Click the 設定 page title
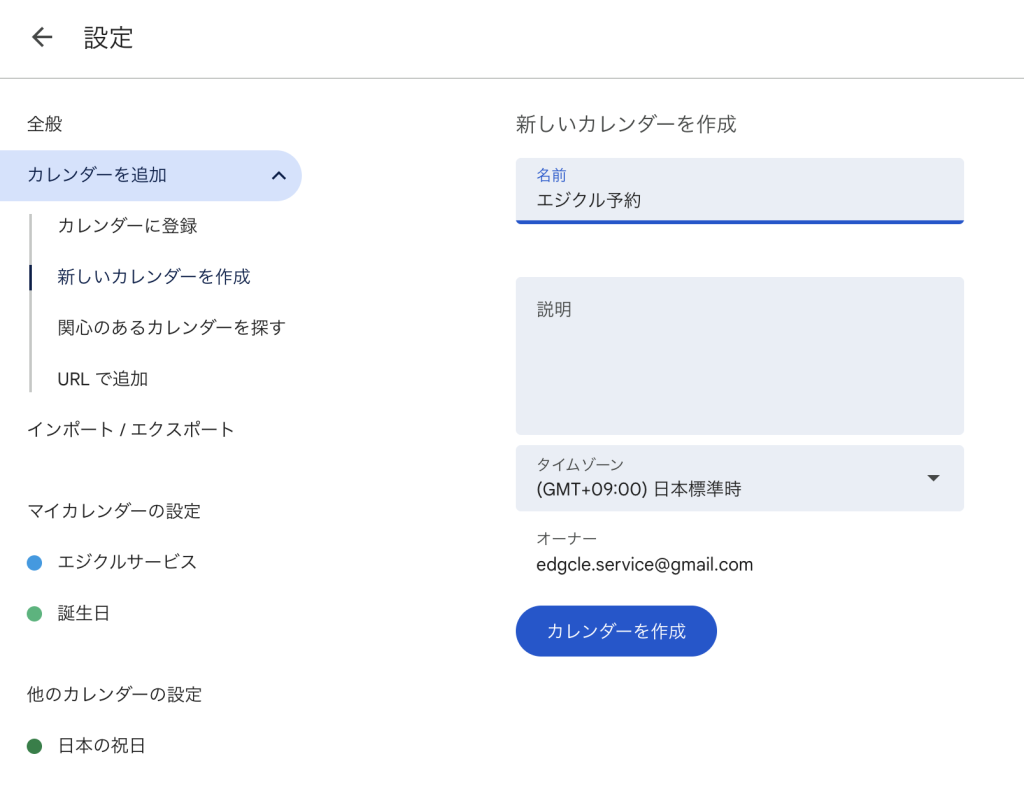This screenshot has width=1024, height=810. (108, 38)
